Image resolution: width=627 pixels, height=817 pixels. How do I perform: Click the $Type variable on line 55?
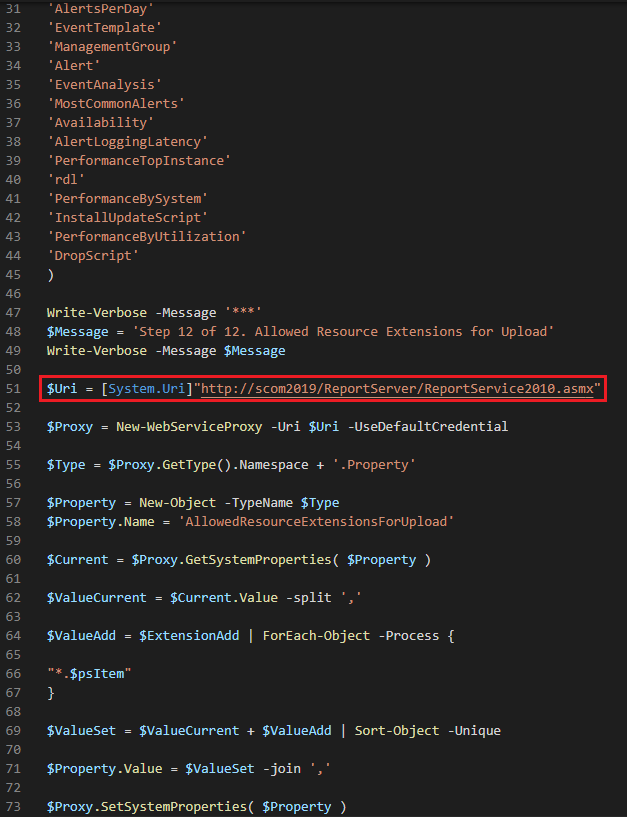coord(66,465)
